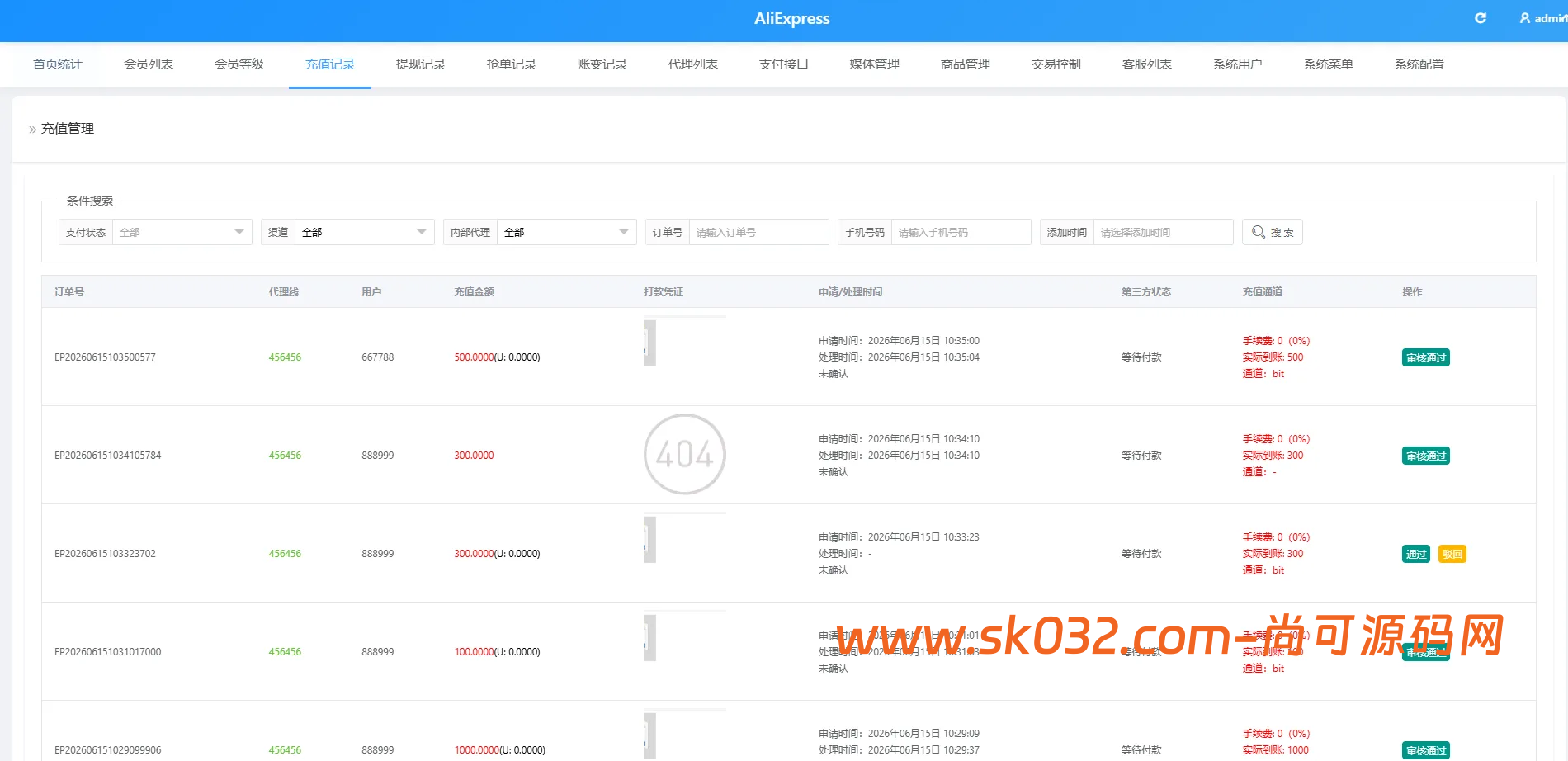Expand 内部代理 dropdown
The height and width of the screenshot is (761, 1568).
click(x=566, y=232)
